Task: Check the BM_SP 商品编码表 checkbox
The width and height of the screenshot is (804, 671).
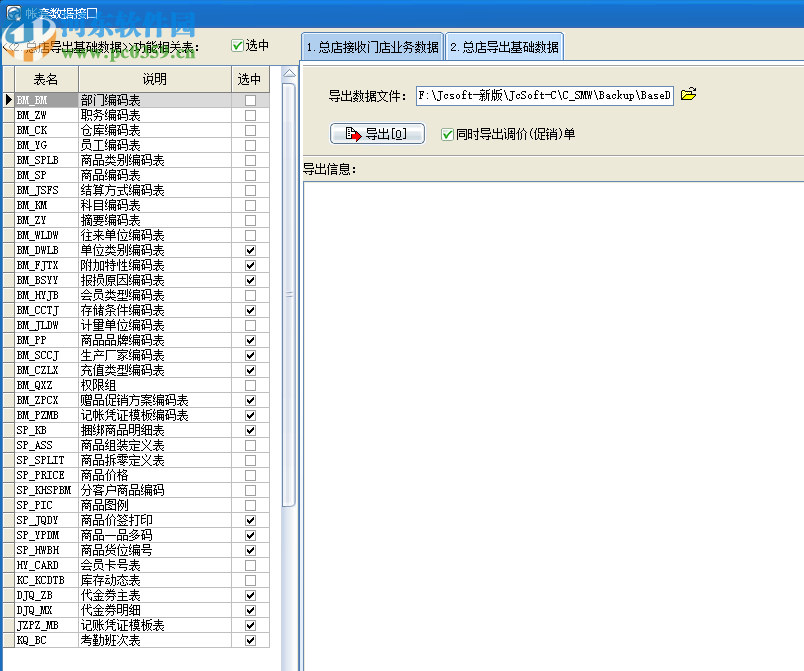Action: 250,175
